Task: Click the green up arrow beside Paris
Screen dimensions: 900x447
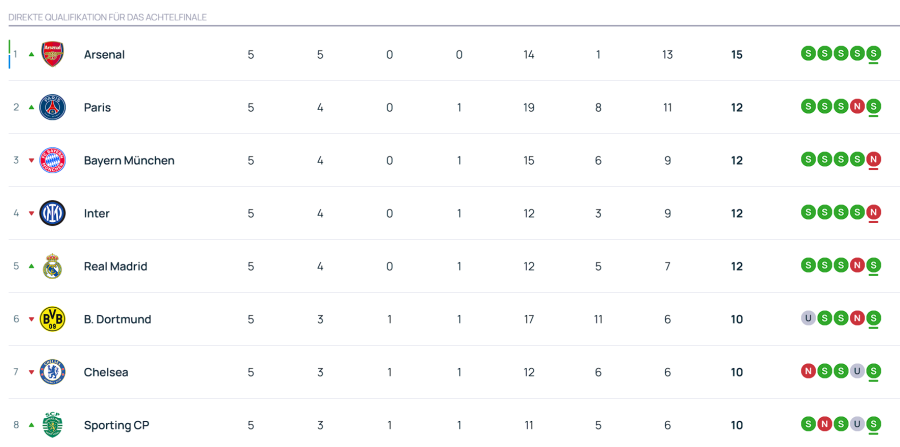Action: 31,107
